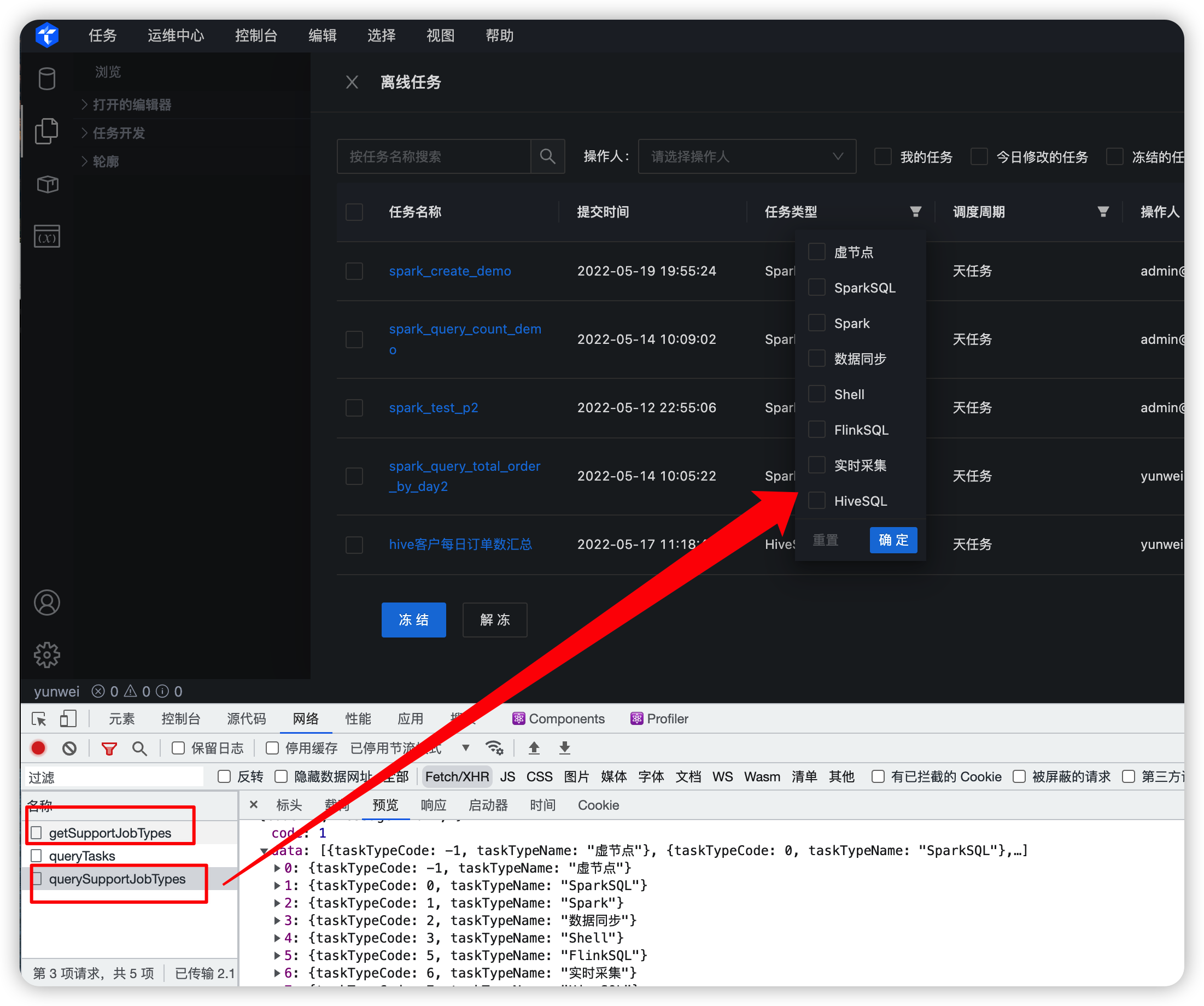
Task: Clear the network request log
Action: point(69,748)
